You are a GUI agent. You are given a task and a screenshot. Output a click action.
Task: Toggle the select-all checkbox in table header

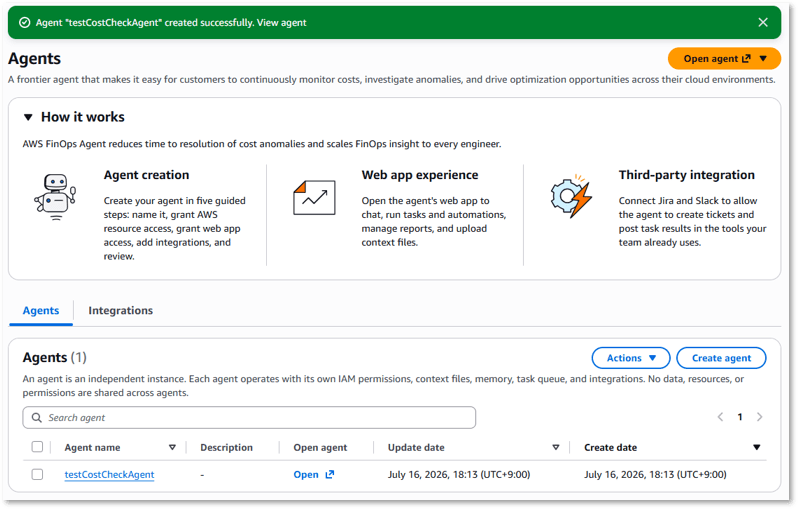(37, 446)
